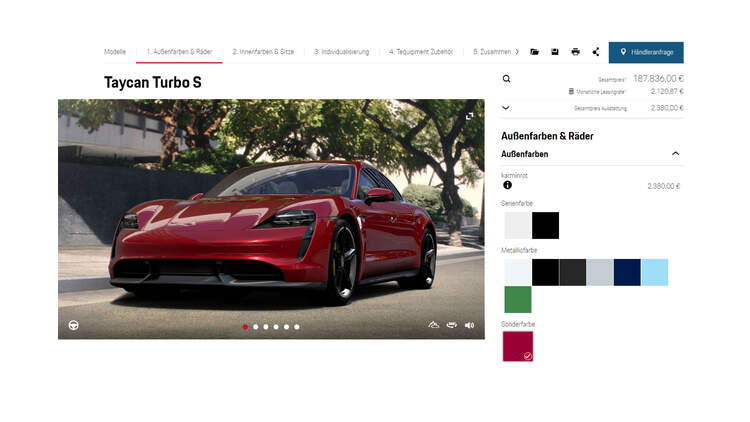750x422 pixels.
Task: Toggle the car sound speaker icon
Action: pyautogui.click(x=469, y=325)
